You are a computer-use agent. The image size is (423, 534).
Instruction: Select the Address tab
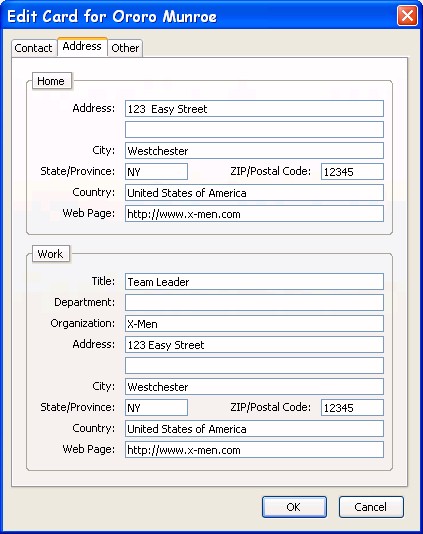click(82, 46)
